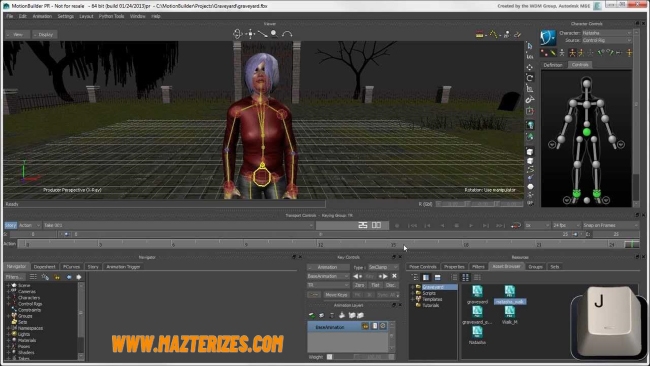
Task: Click the white forward arrow in the Navigator toolbar
Action: tap(79, 277)
